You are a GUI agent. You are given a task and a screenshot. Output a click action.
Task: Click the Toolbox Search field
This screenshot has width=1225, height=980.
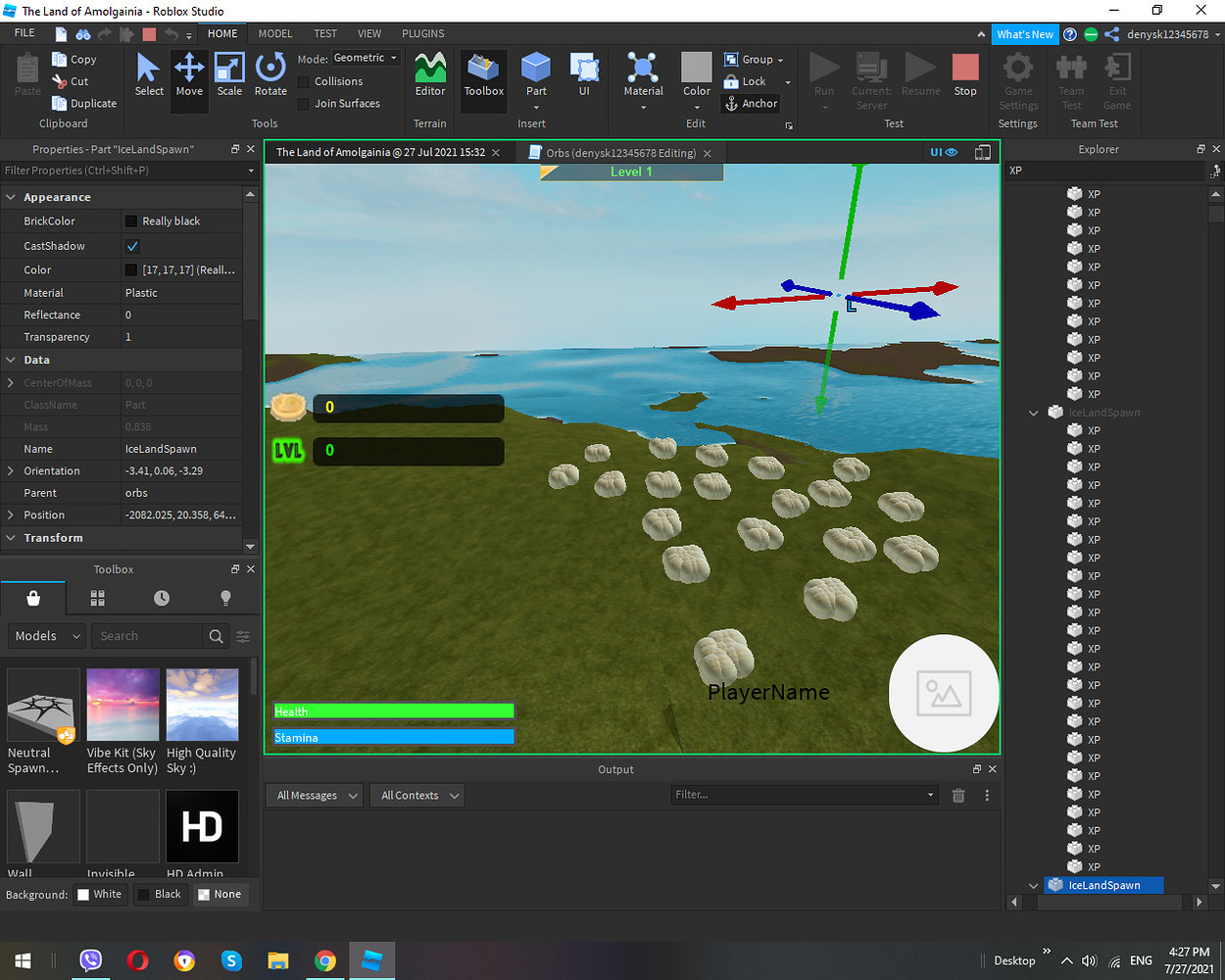(147, 636)
